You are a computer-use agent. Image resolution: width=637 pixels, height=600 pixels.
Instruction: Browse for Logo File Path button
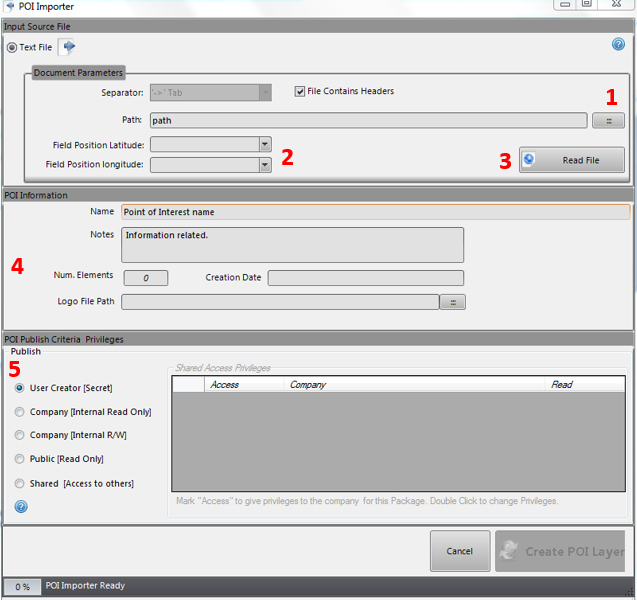point(452,302)
